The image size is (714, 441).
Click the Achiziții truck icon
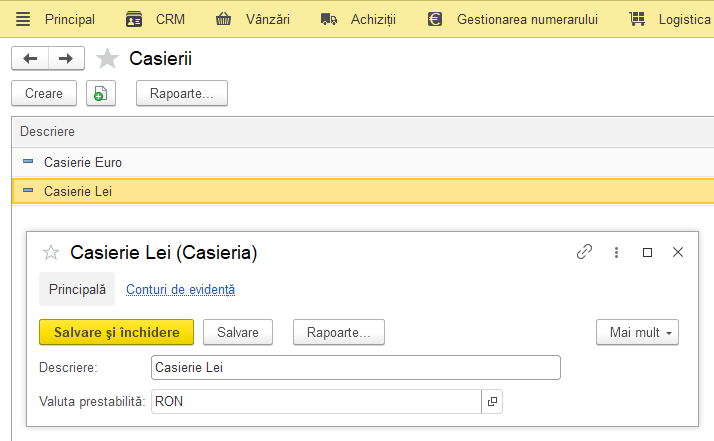pos(329,19)
